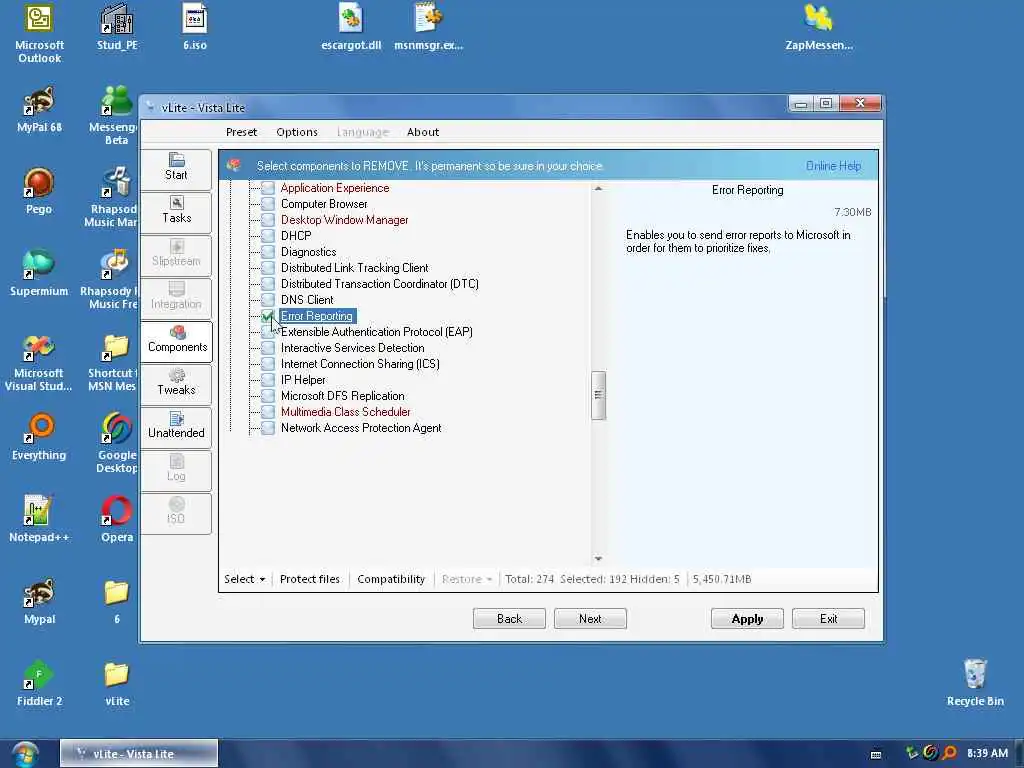Open the Select dropdown in bottom bar
The height and width of the screenshot is (768, 1024).
click(245, 579)
